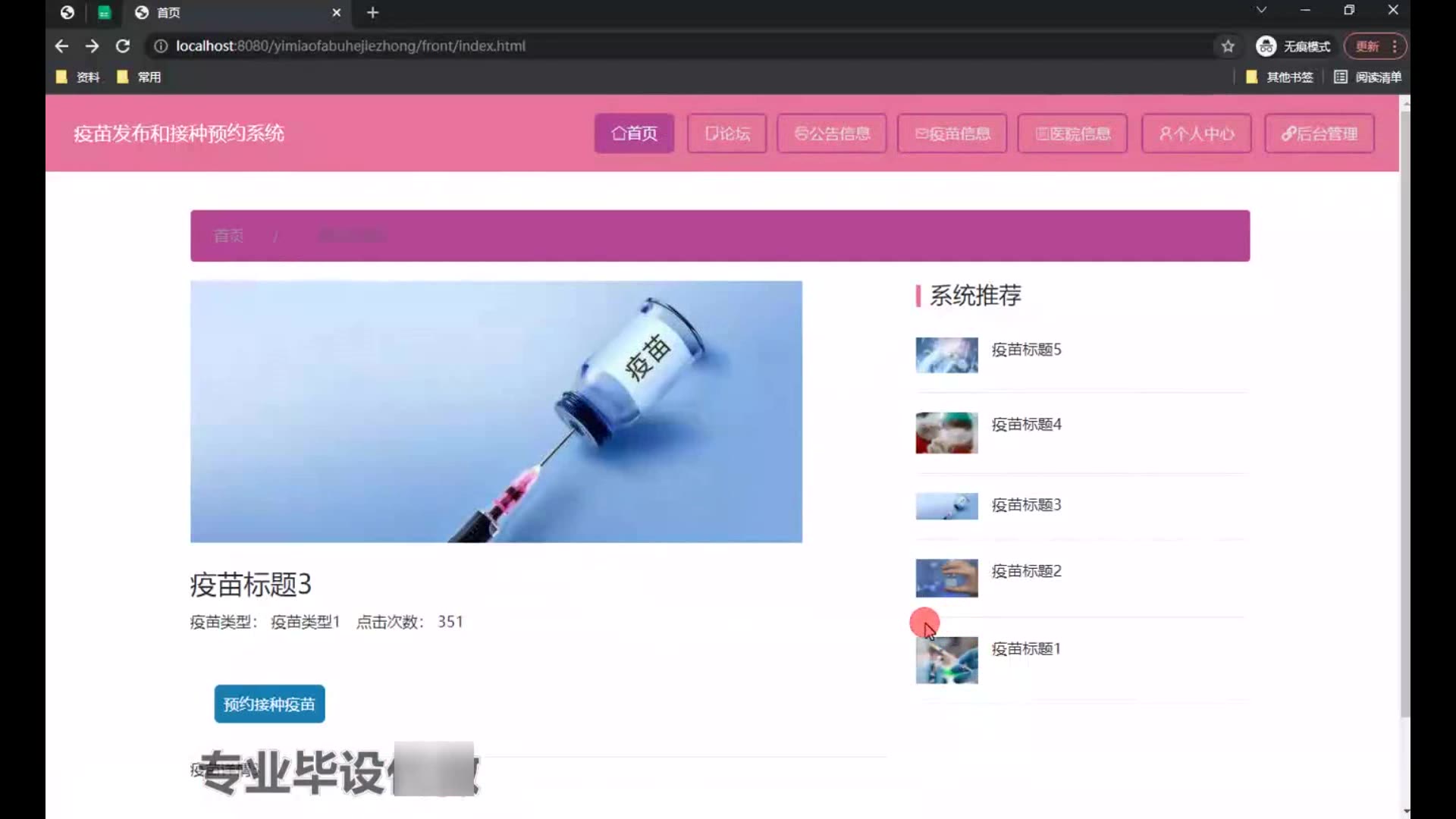Expand the tab search chevron
1456x819 pixels.
point(1261,10)
